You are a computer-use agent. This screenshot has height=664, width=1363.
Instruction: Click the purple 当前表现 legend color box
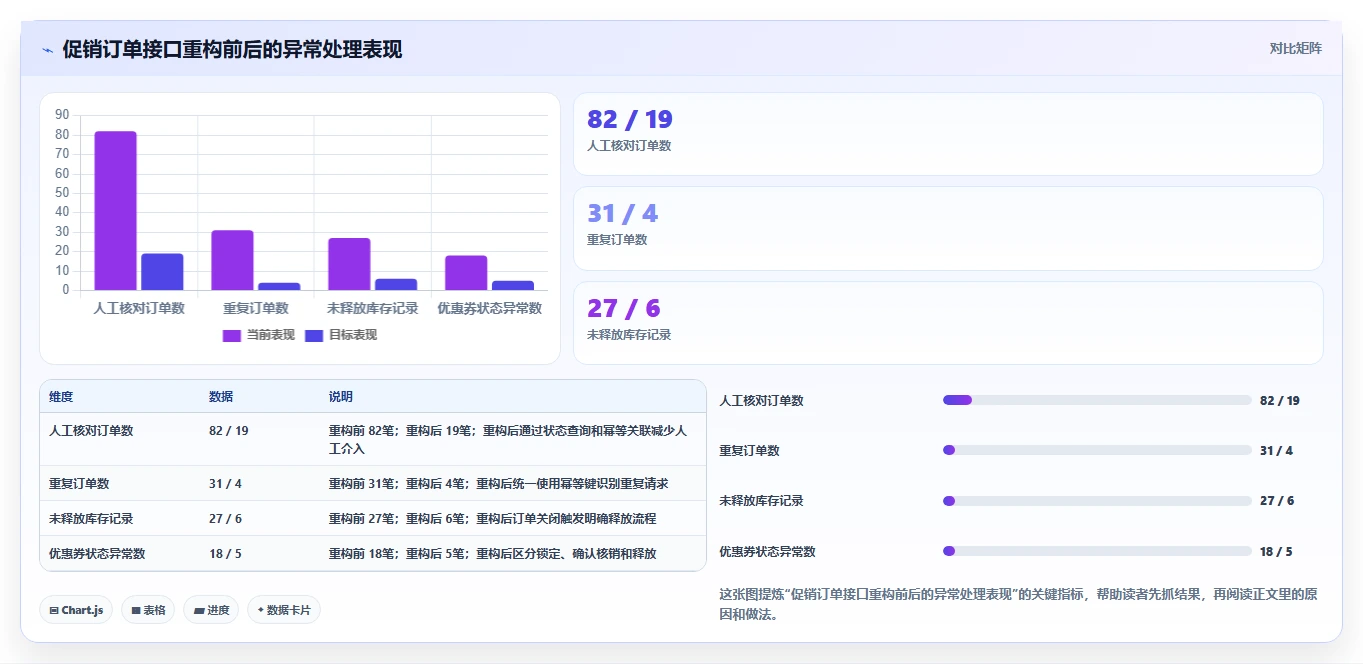(x=232, y=336)
